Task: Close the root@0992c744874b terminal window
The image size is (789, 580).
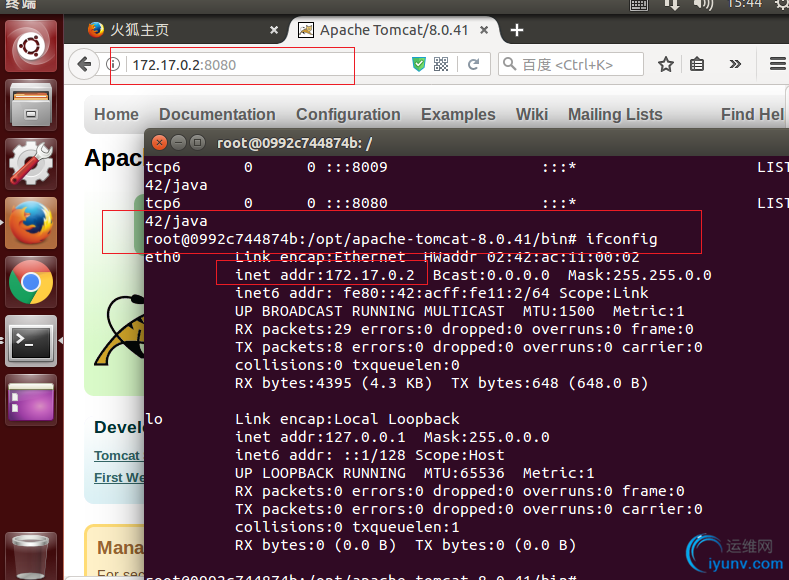Action: click(159, 143)
